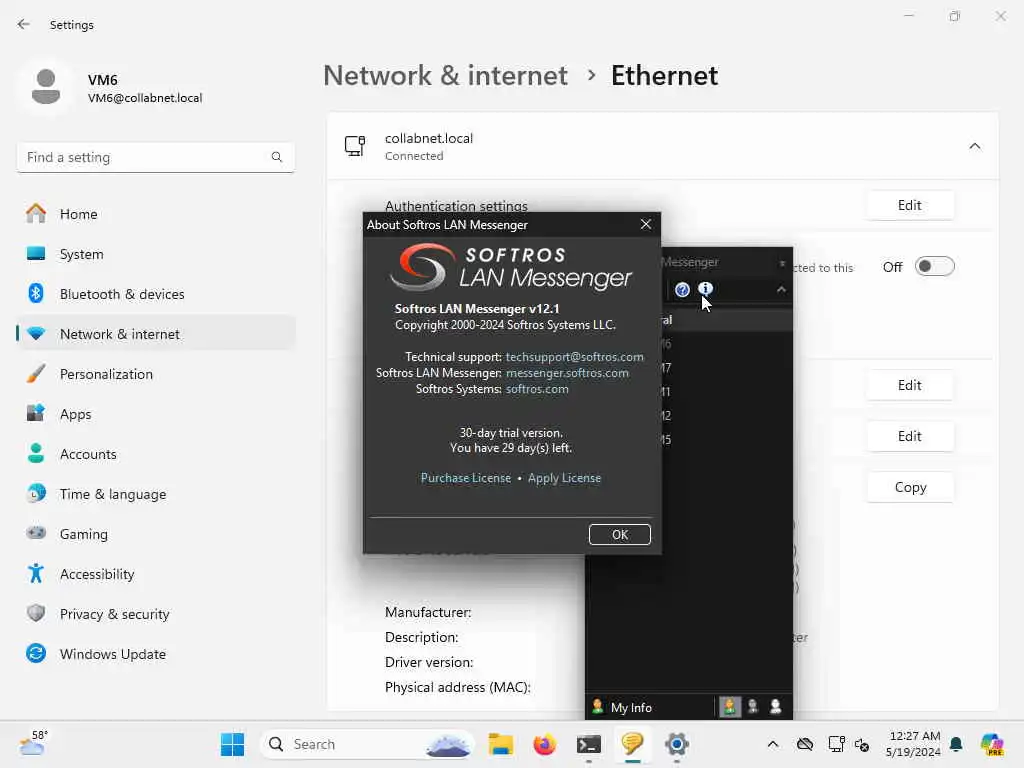Open the Windows Start menu
The width and height of the screenshot is (1024, 768).
tap(232, 744)
